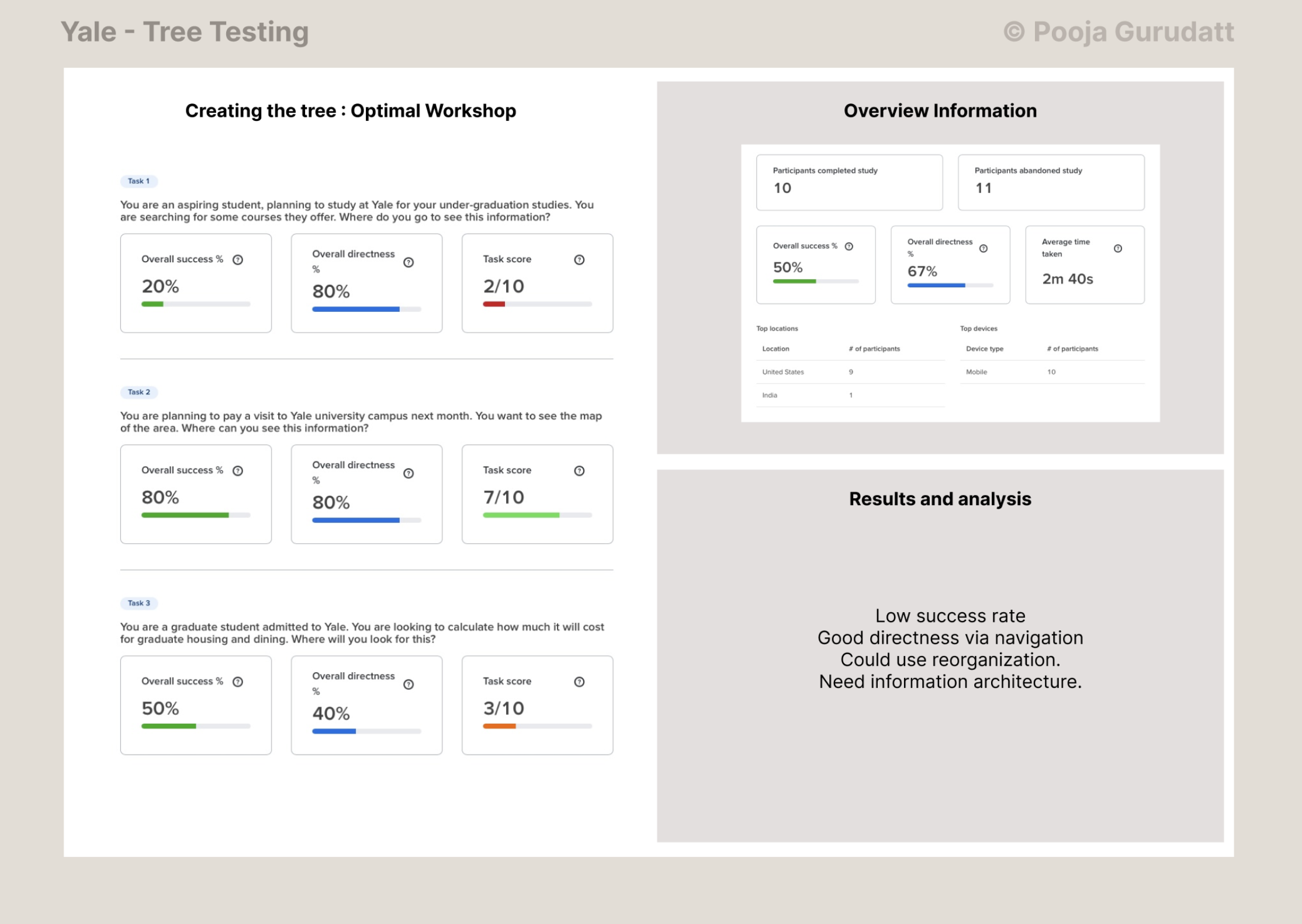Click Task 2 Task score help icon

(579, 471)
